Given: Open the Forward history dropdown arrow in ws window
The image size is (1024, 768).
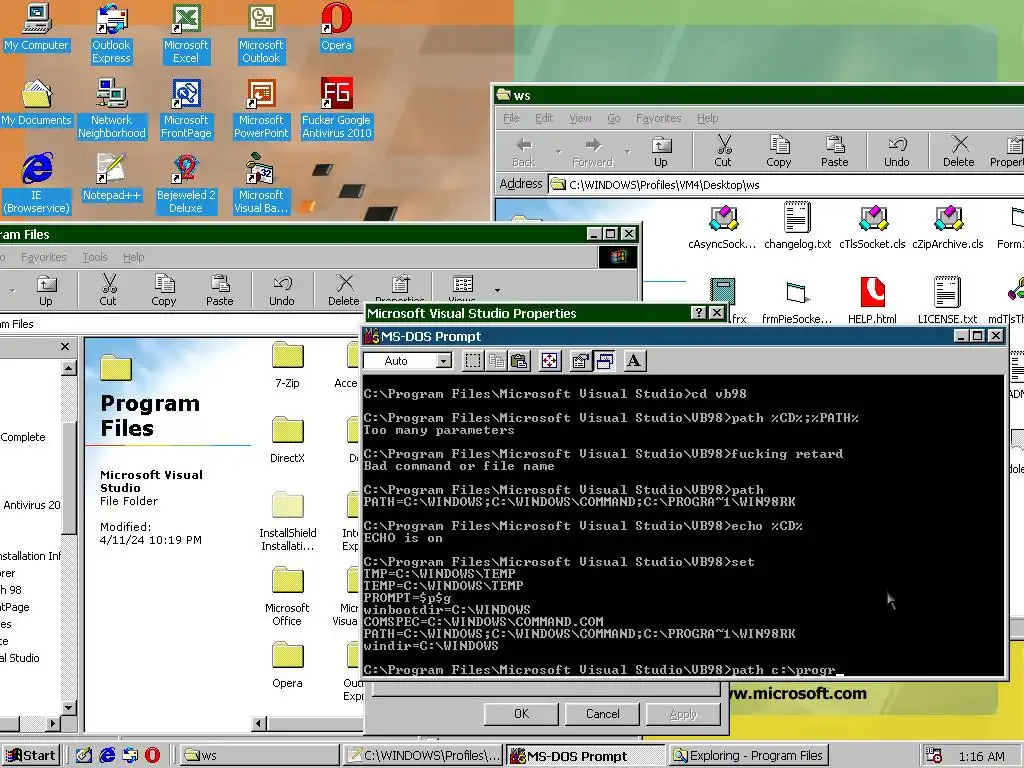Looking at the screenshot, I should [628, 152].
